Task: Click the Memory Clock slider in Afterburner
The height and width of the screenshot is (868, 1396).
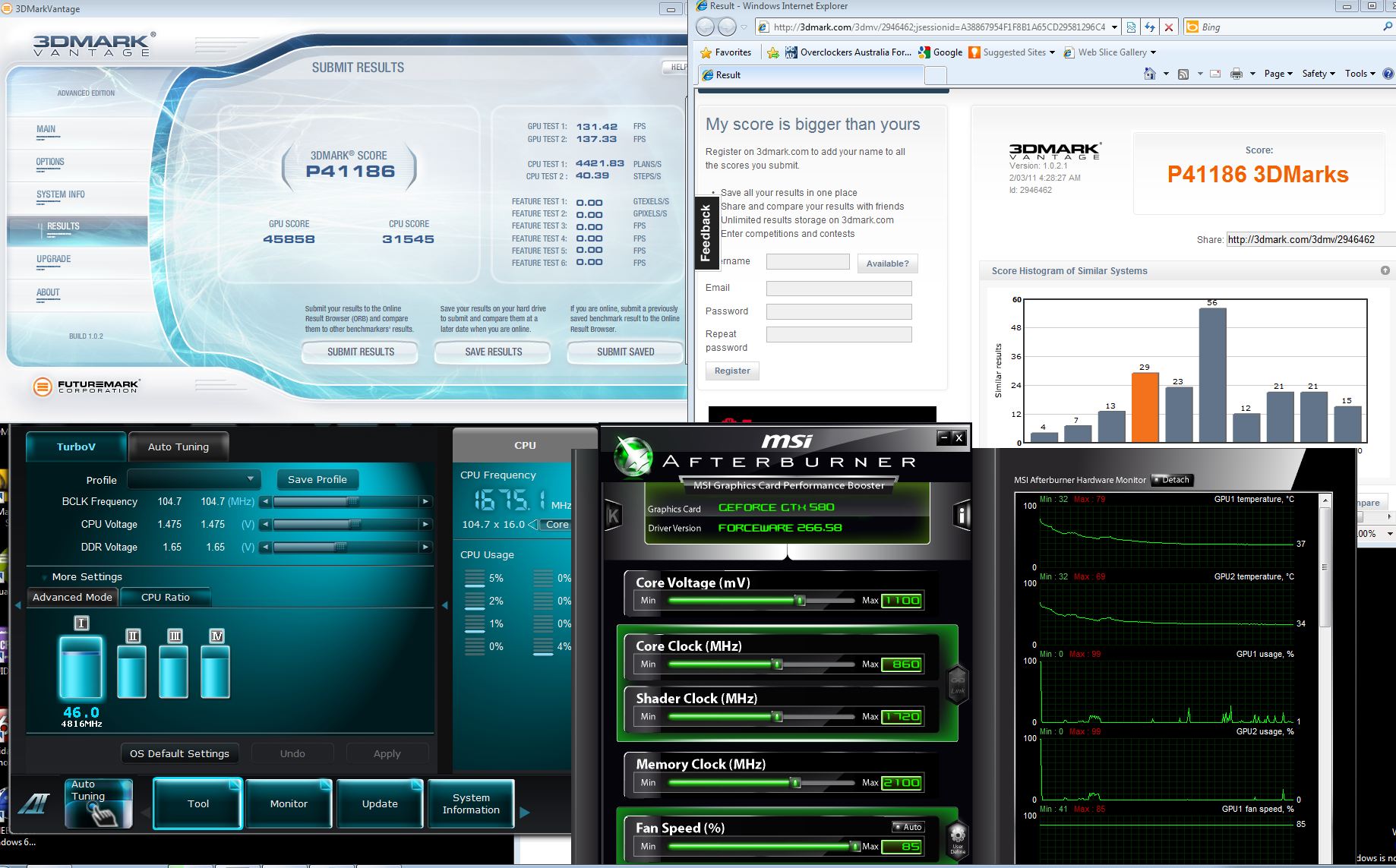Action: click(x=762, y=782)
